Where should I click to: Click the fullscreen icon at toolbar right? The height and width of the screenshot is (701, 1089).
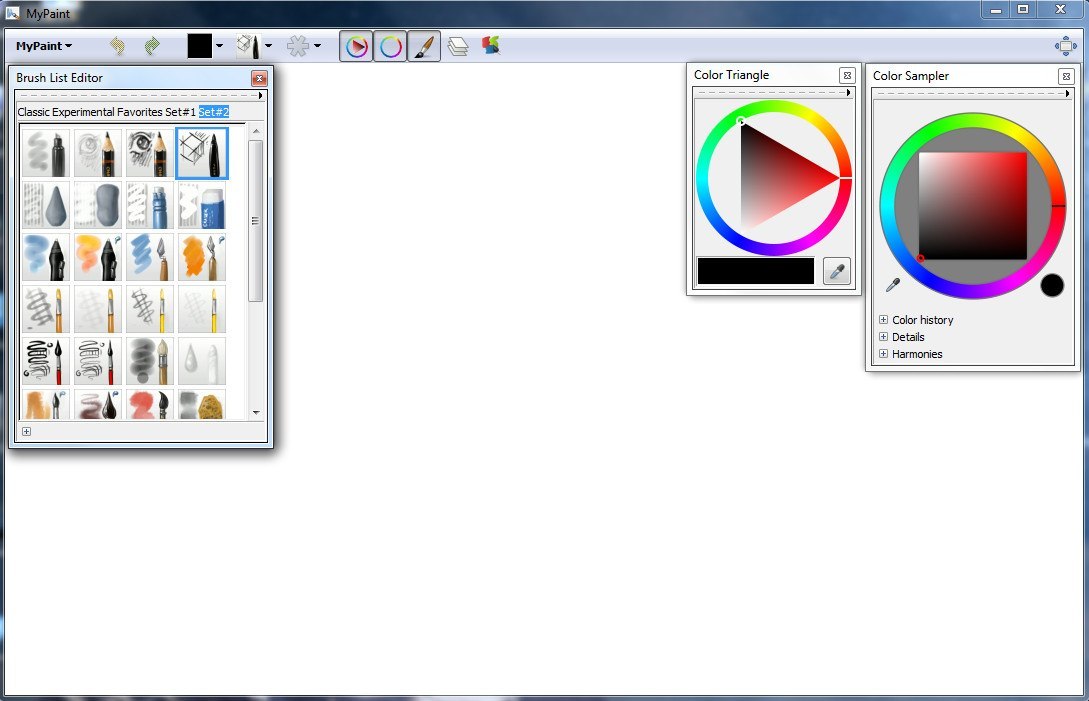point(1064,46)
